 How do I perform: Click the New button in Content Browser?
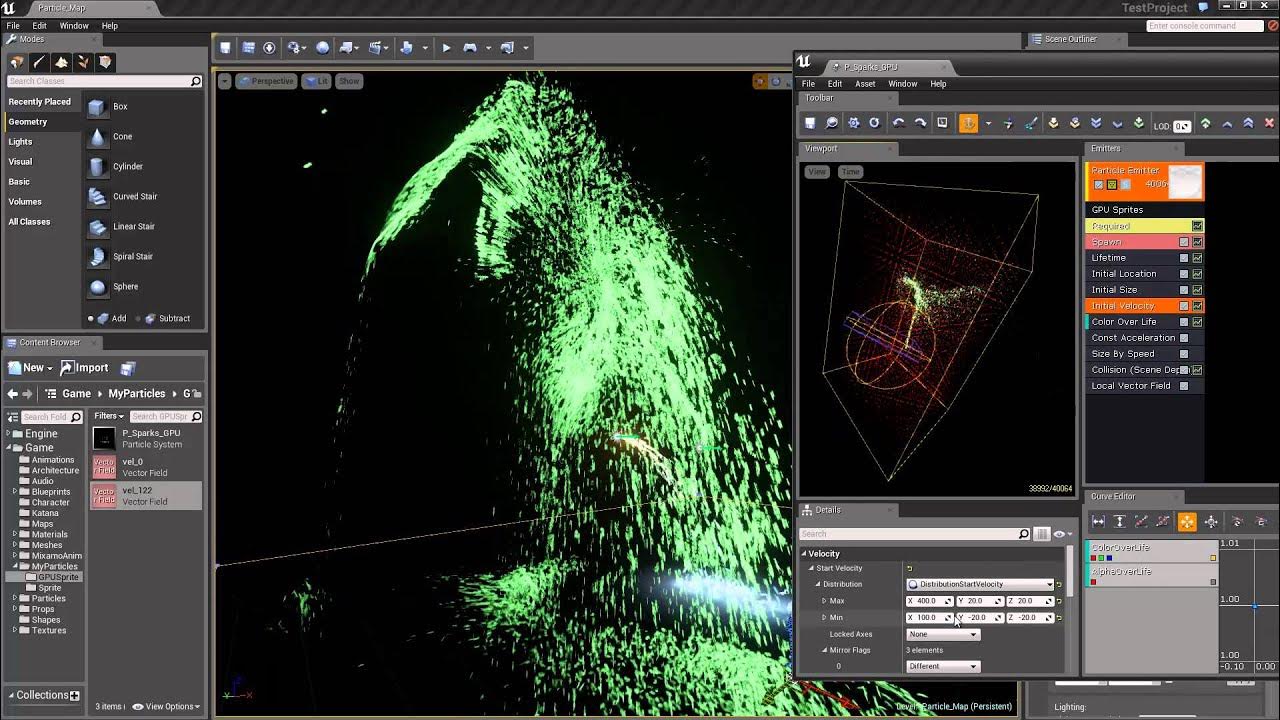tap(28, 368)
